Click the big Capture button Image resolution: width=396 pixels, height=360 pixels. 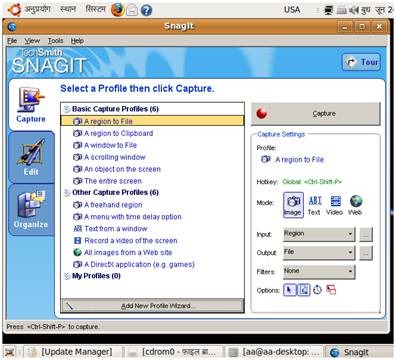click(x=315, y=114)
